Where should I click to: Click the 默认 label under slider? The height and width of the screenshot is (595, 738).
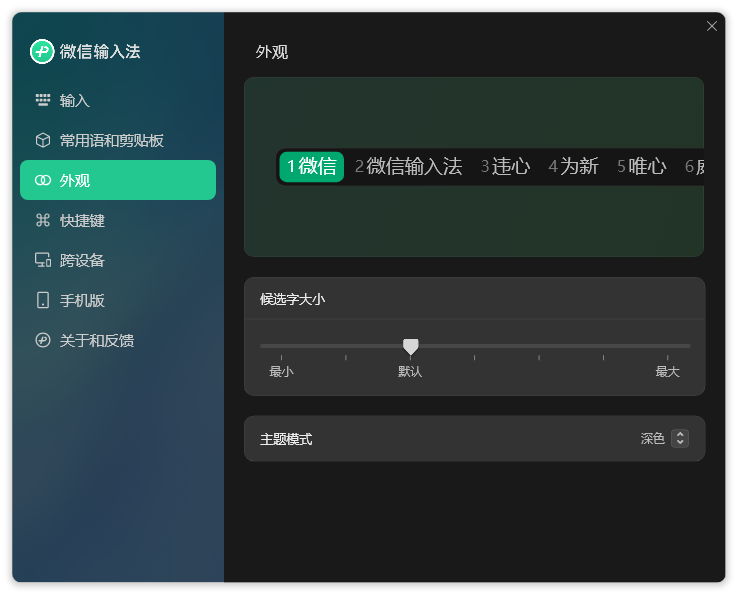tap(410, 371)
